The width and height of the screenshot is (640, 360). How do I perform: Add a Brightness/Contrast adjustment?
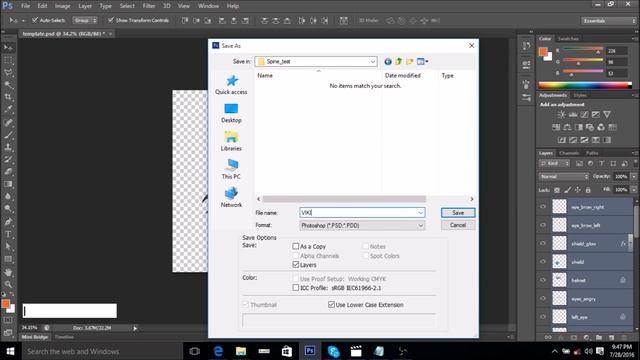[x=562, y=115]
